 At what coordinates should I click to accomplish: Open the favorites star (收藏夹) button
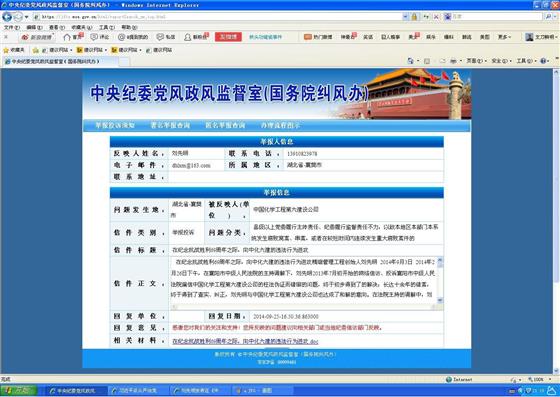tap(14, 50)
